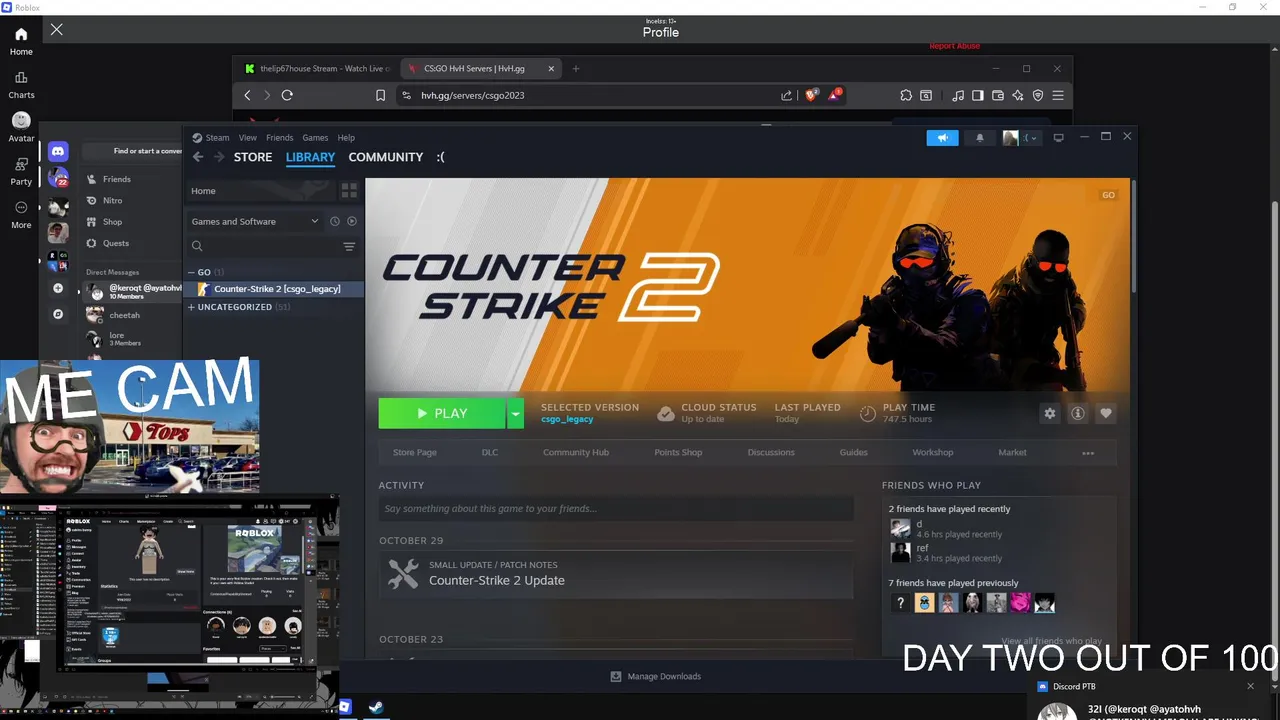The width and height of the screenshot is (1280, 720).
Task: Close the CS:GO HvH Servers tab
Action: click(551, 69)
